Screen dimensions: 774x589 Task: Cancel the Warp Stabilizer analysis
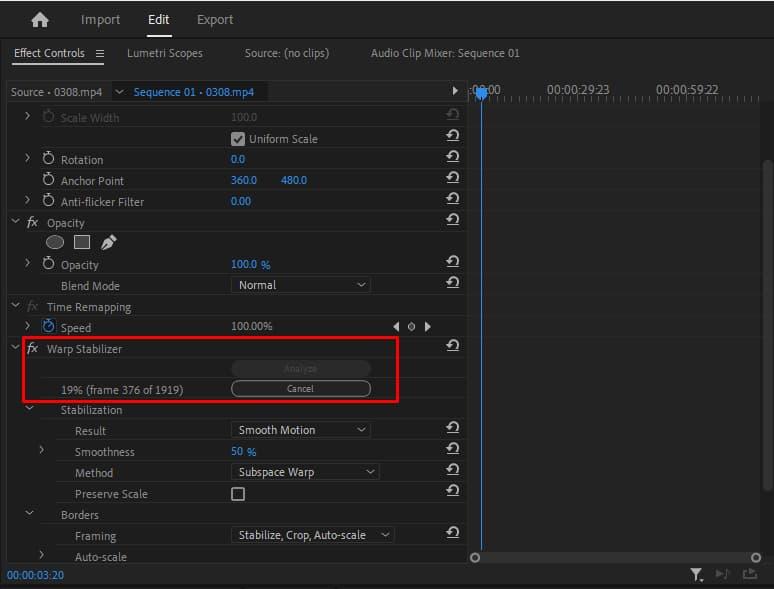click(300, 389)
